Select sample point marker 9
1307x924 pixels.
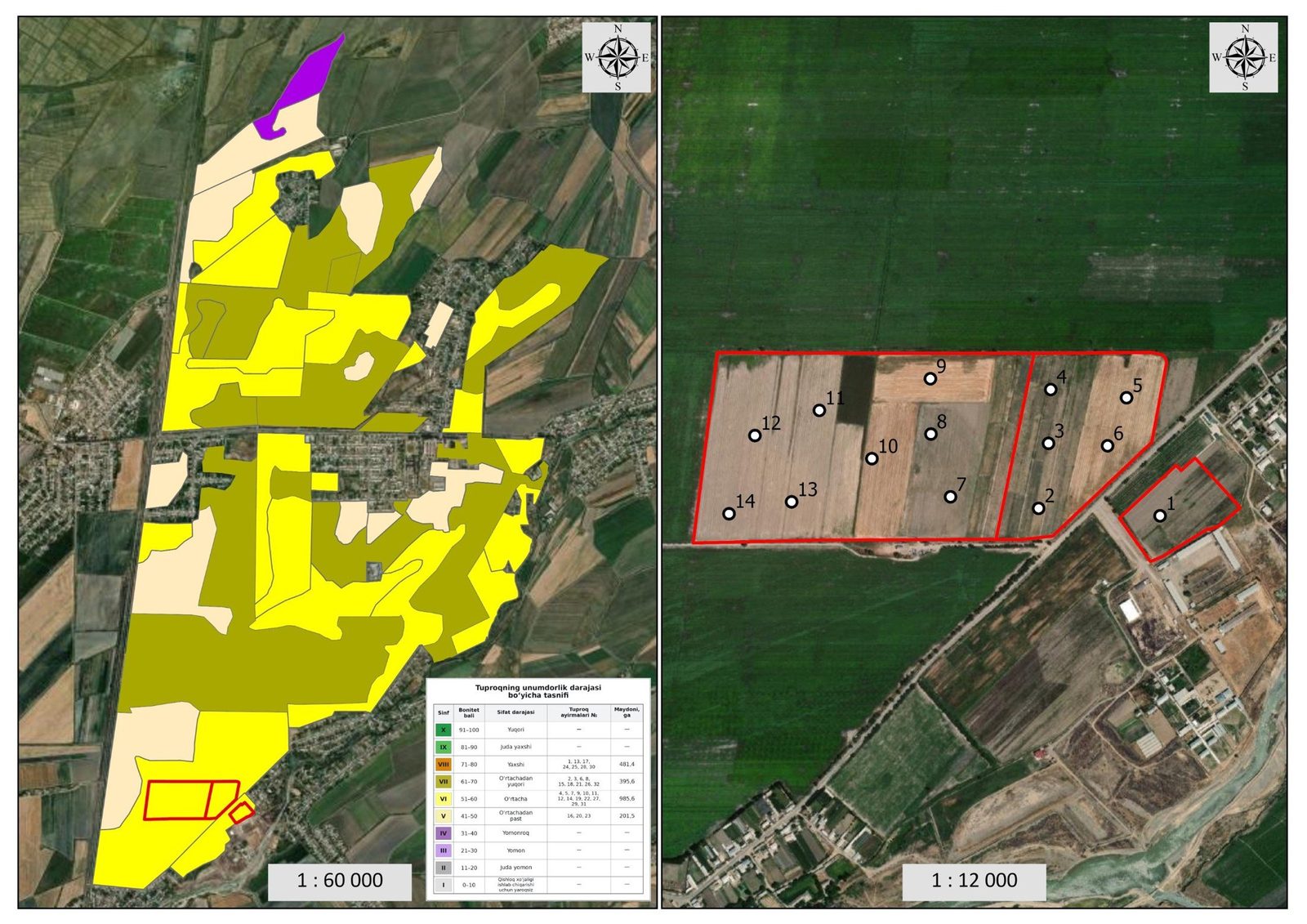point(930,378)
